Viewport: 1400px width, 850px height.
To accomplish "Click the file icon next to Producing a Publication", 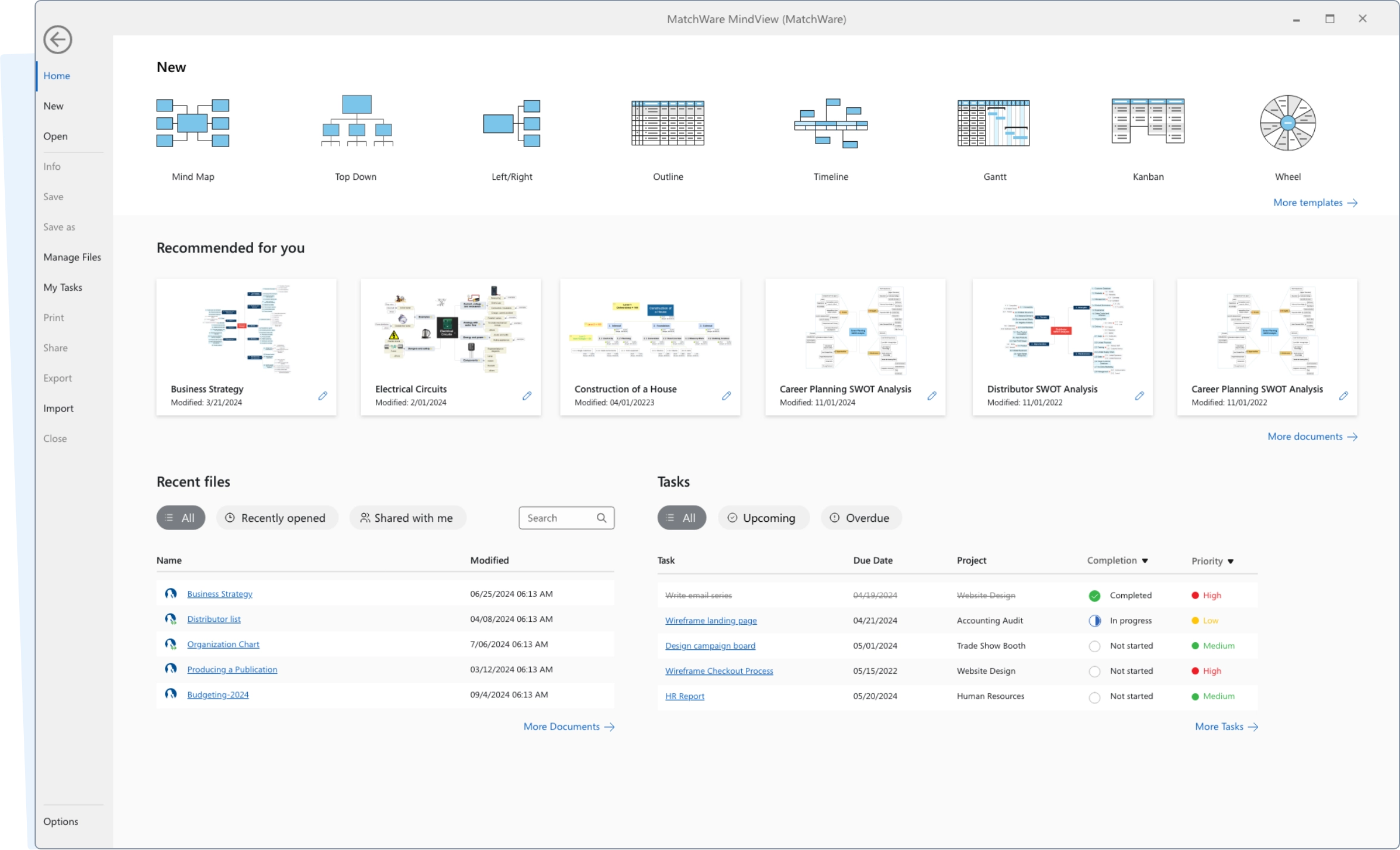I will click(170, 670).
